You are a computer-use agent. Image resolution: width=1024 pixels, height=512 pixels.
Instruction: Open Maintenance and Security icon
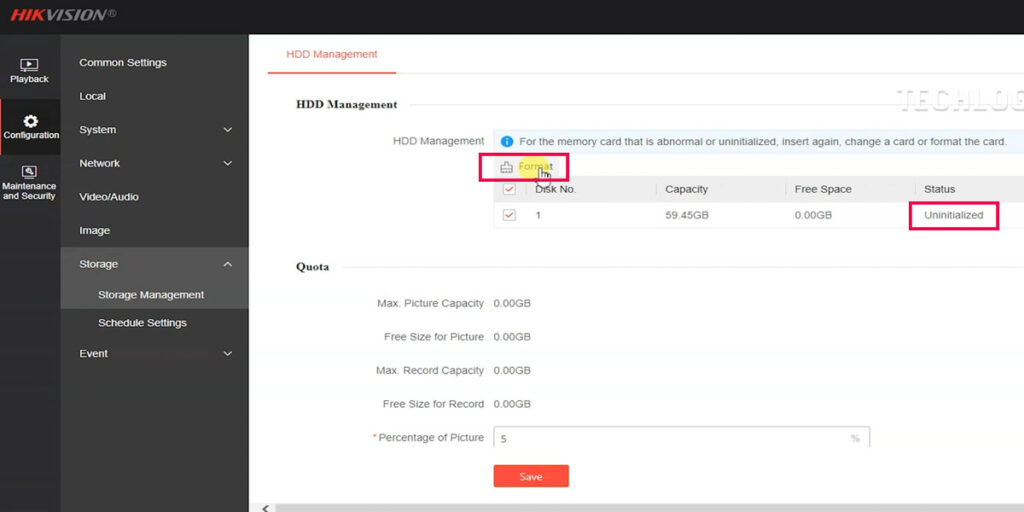[29, 172]
